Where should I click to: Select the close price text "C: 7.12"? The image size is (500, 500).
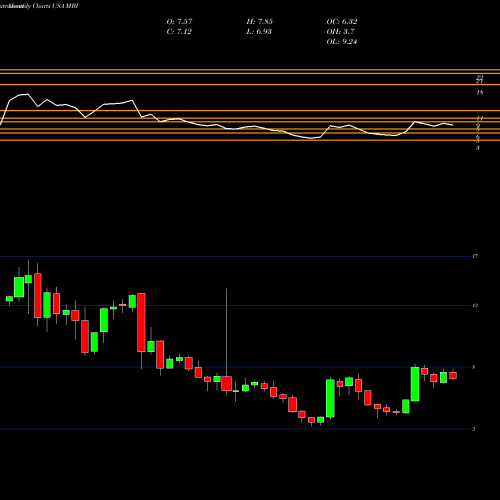pos(179,31)
